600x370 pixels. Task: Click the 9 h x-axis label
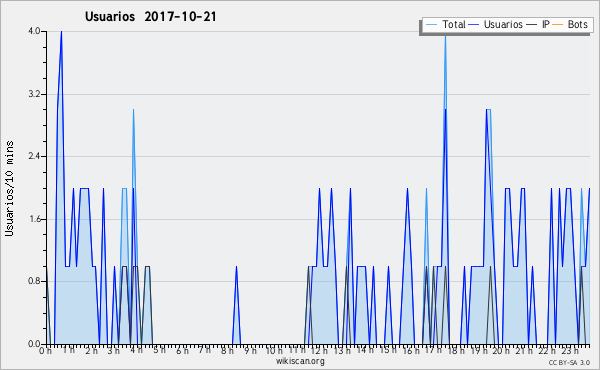click(250, 351)
